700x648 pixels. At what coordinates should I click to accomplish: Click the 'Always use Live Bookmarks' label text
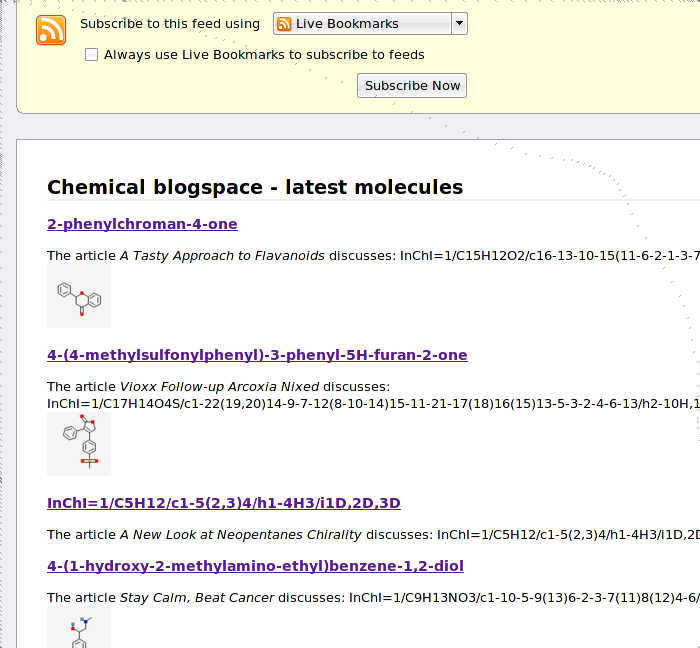click(x=264, y=55)
